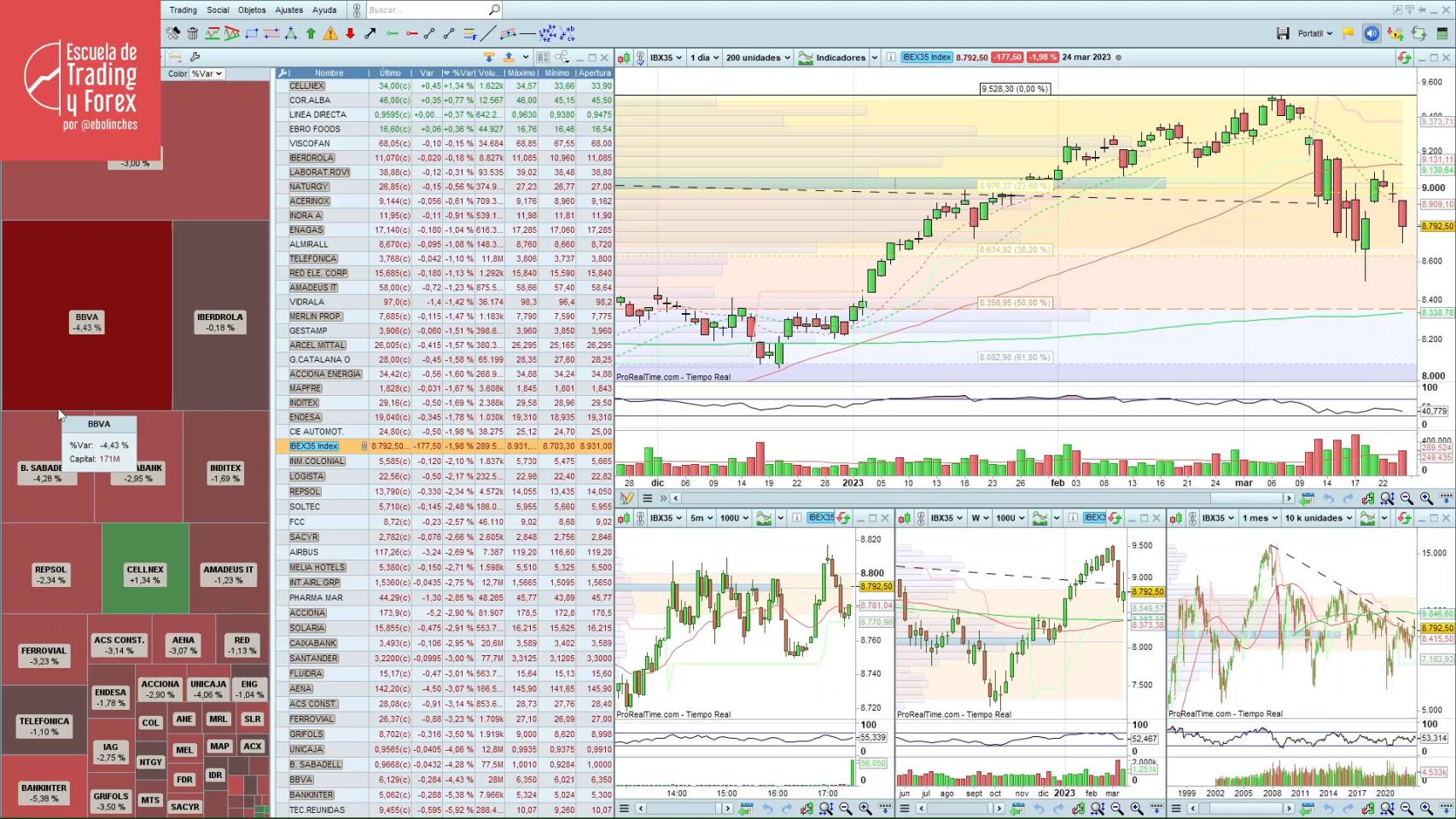This screenshot has height=819, width=1456.
Task: Open the Ajustes menu
Action: point(288,9)
